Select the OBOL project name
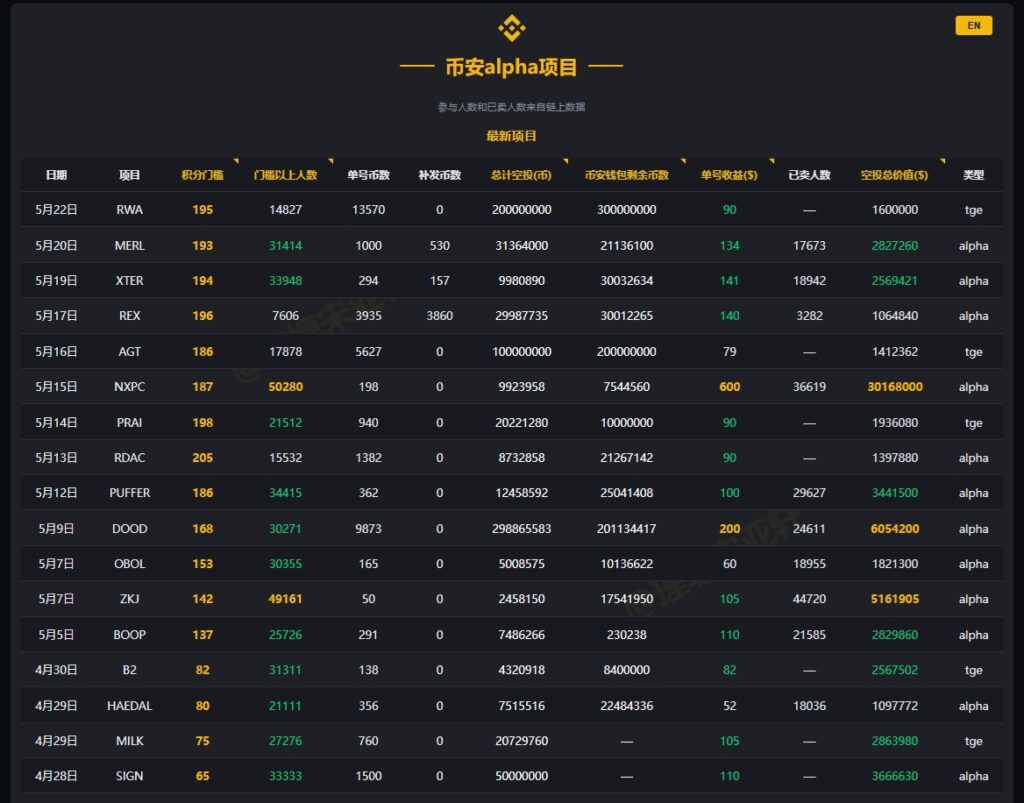The image size is (1024, 803). point(129,564)
